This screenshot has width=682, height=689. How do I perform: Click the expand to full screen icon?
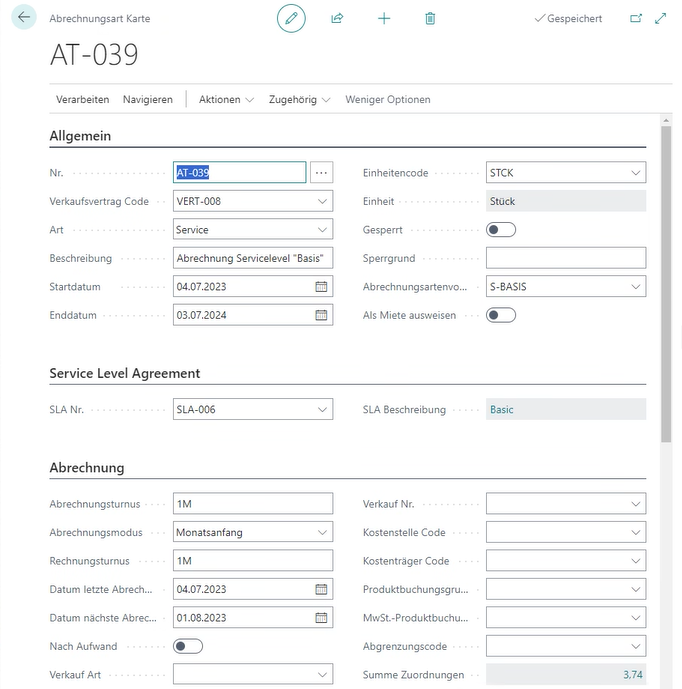[x=660, y=18]
